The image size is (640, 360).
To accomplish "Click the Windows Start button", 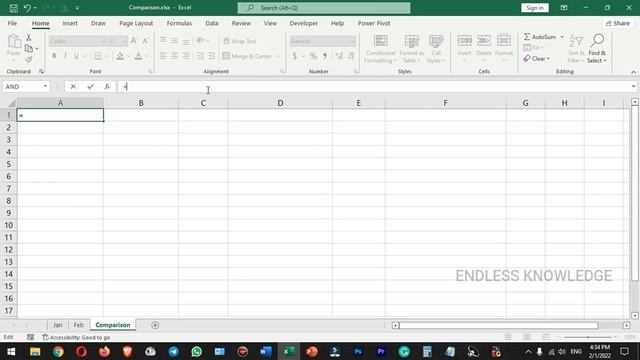I will pos(11,351).
